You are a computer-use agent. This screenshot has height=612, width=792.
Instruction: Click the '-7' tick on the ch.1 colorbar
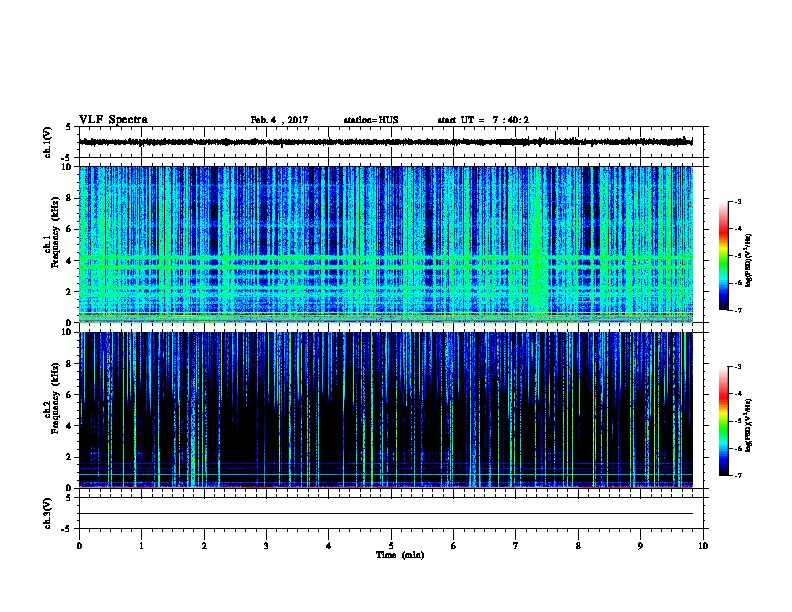[738, 310]
